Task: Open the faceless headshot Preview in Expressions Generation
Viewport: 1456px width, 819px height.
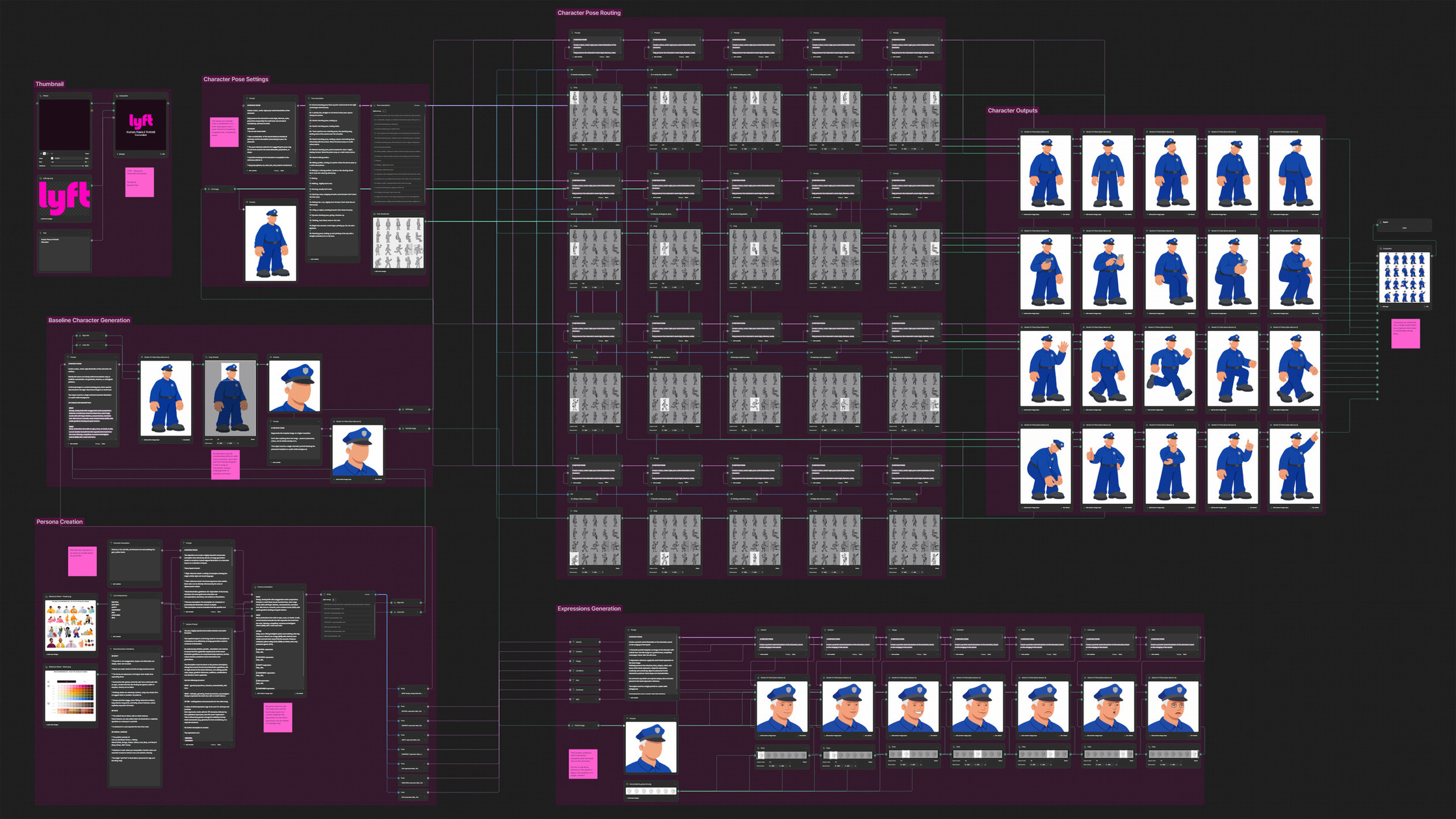Action: [651, 747]
